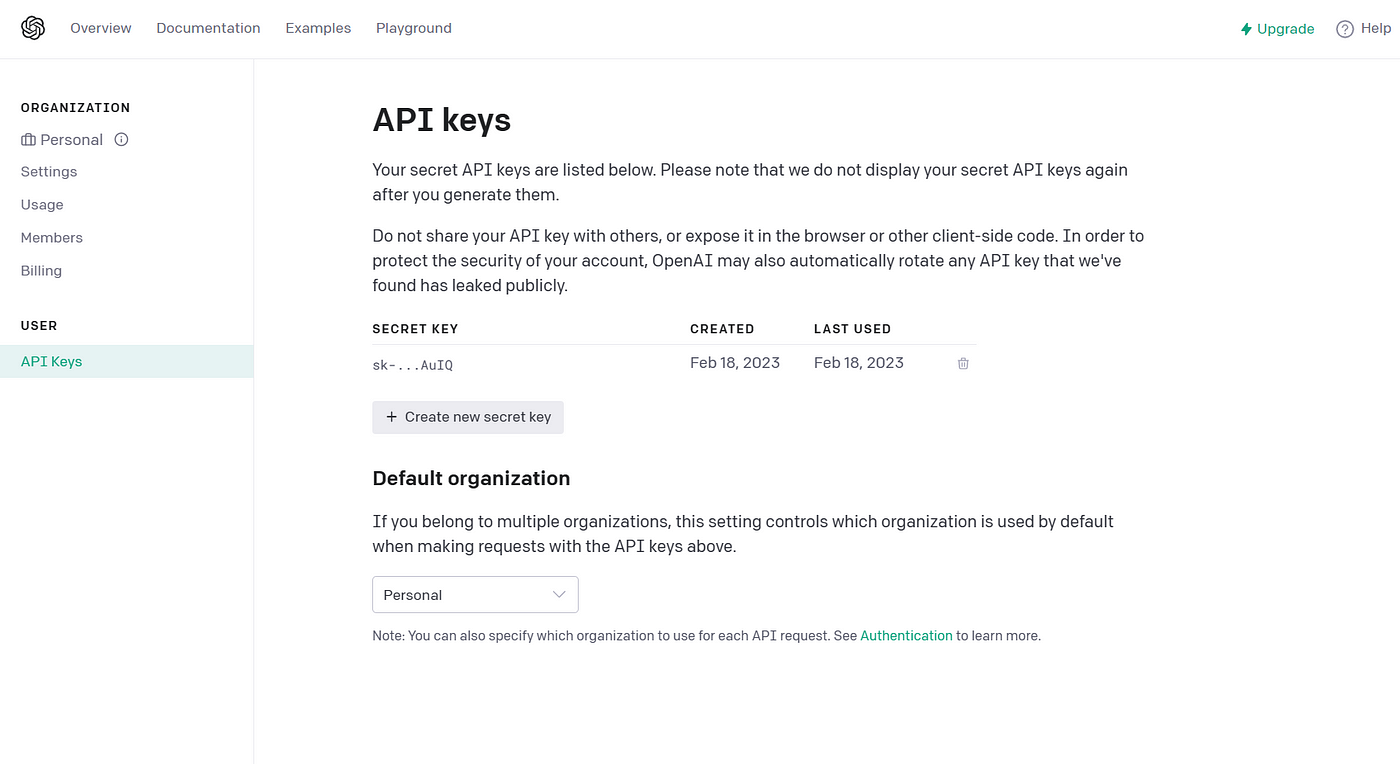Open the Overview tab
Screen dimensions: 1400x764
[x=101, y=28]
